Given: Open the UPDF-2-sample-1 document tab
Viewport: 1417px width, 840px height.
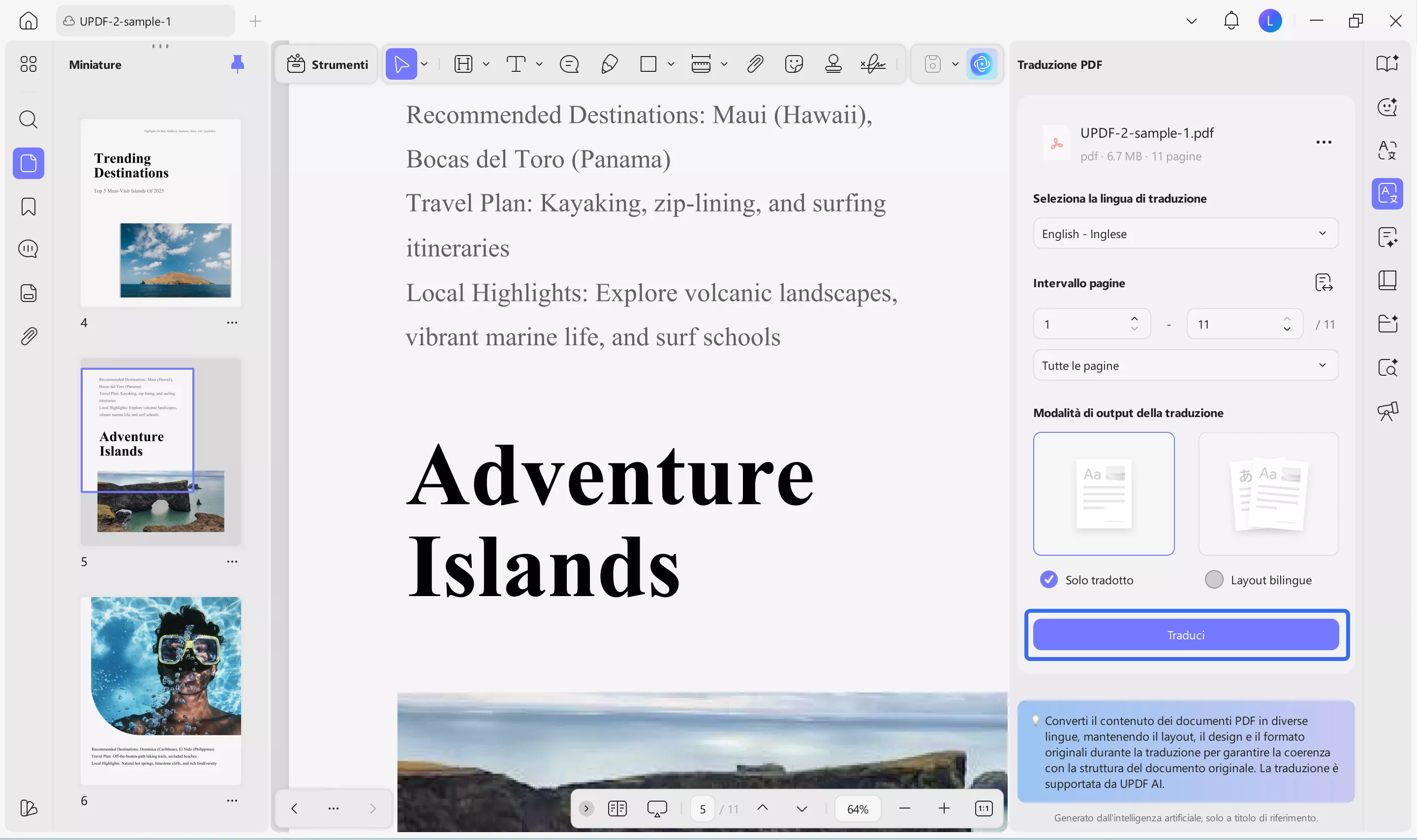Looking at the screenshot, I should pos(144,21).
